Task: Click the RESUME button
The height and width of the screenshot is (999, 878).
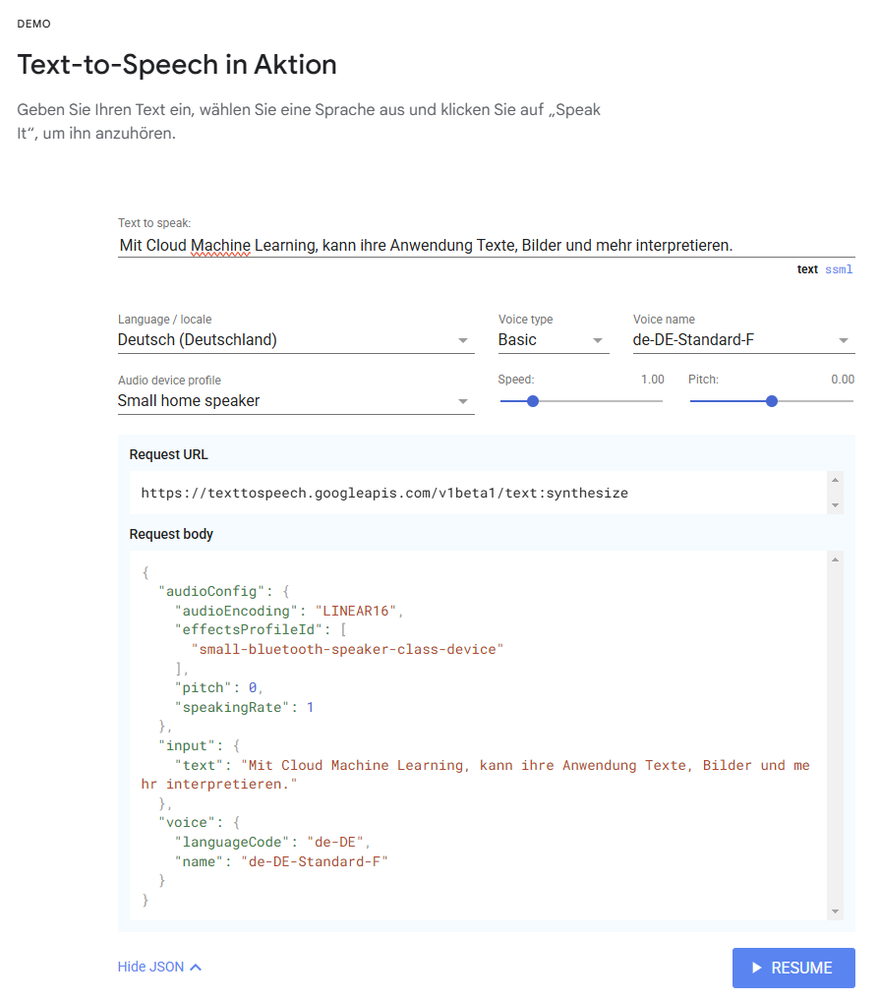Action: pos(793,968)
